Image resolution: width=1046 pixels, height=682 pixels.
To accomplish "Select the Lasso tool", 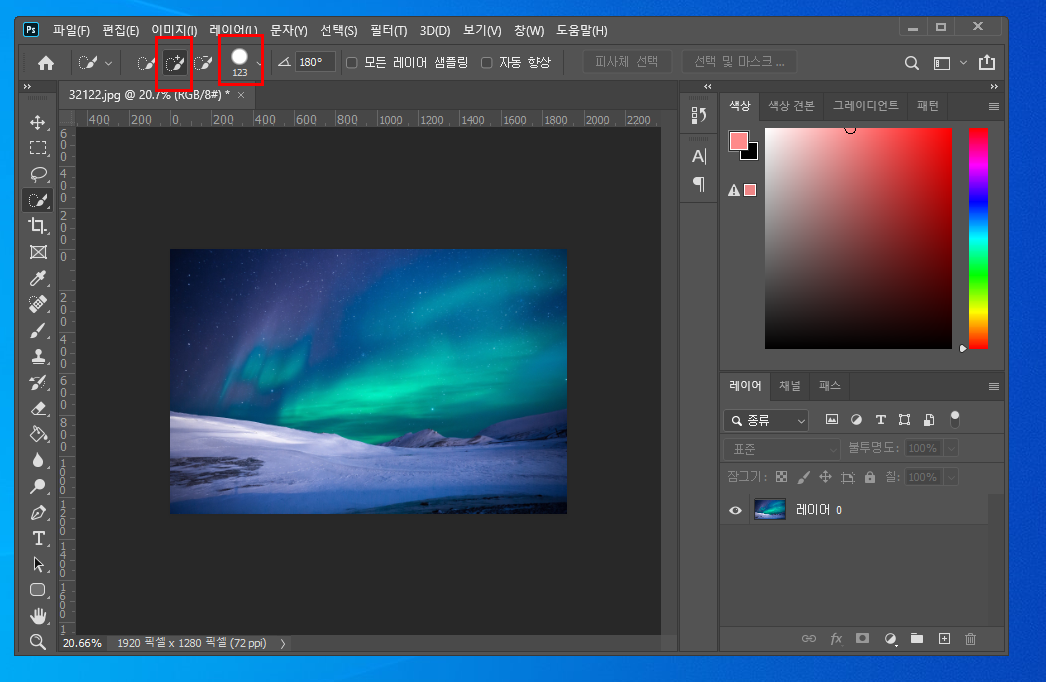I will [38, 174].
